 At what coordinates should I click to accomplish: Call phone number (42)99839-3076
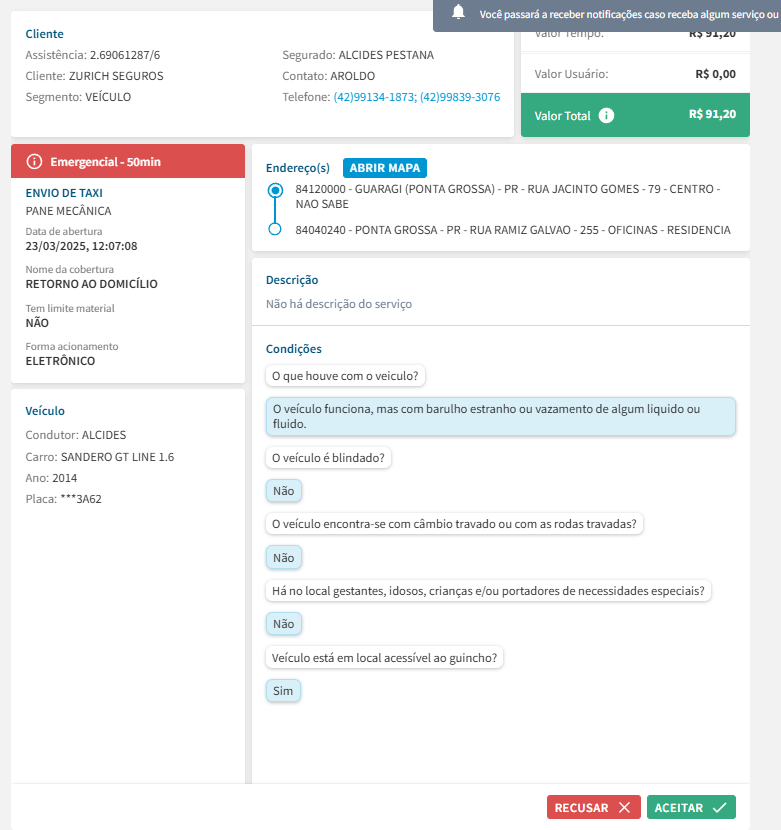(460, 97)
